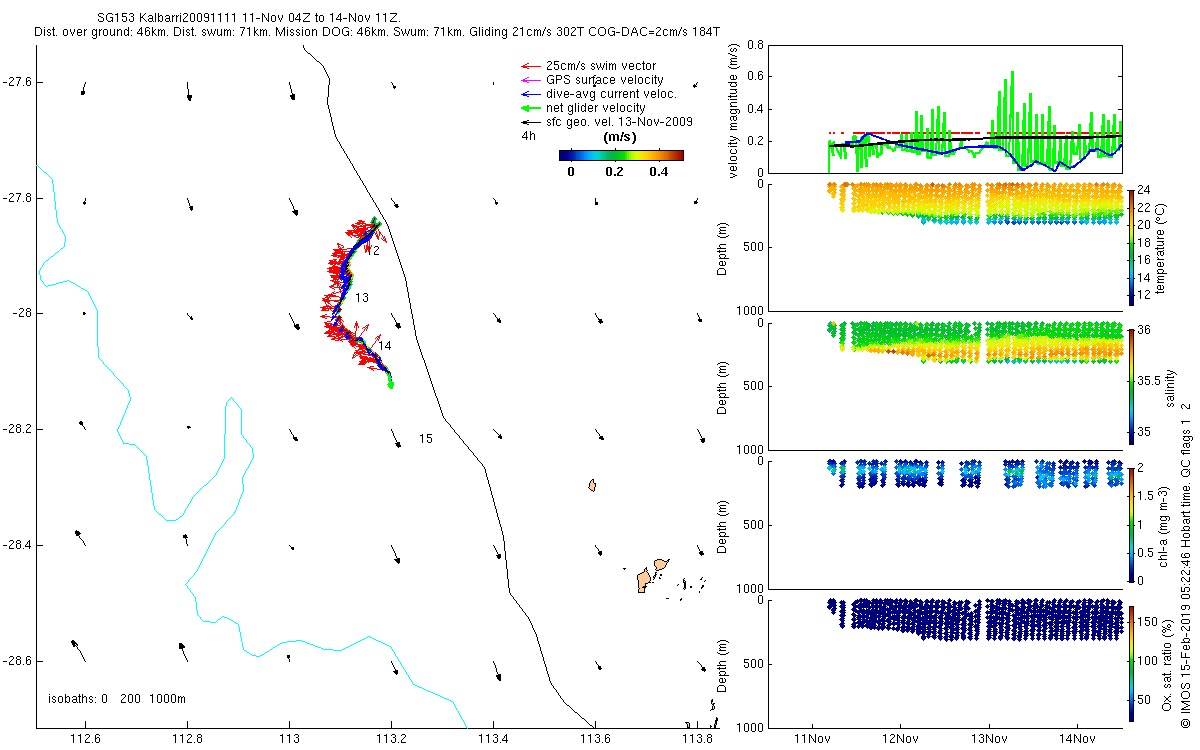Image resolution: width=1200 pixels, height=750 pixels.
Task: Select the '25cm/s swim vector' legend label
Action: click(x=601, y=66)
